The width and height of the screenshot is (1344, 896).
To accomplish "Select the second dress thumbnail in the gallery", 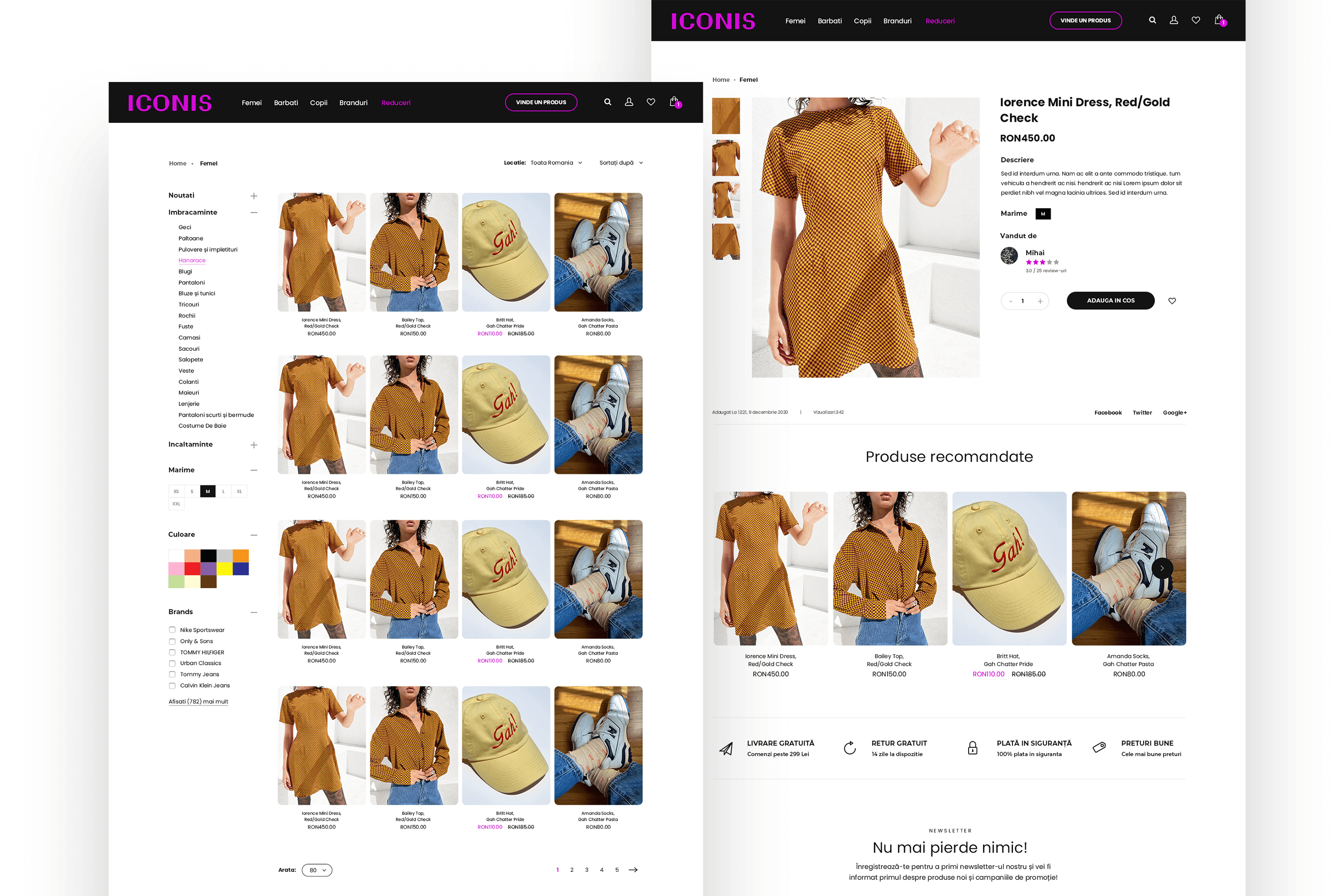I will pyautogui.click(x=726, y=158).
